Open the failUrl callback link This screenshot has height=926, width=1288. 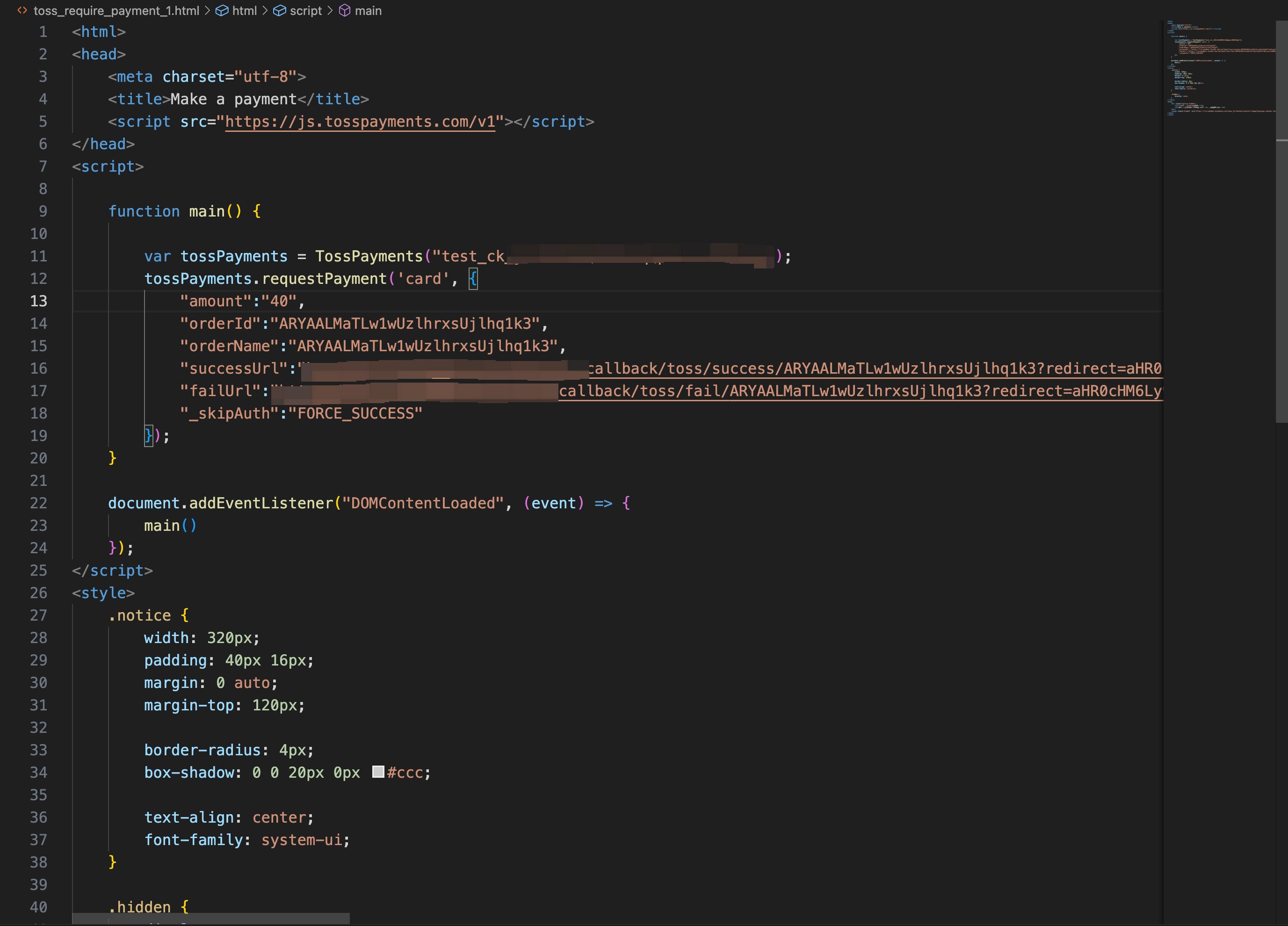click(x=861, y=391)
